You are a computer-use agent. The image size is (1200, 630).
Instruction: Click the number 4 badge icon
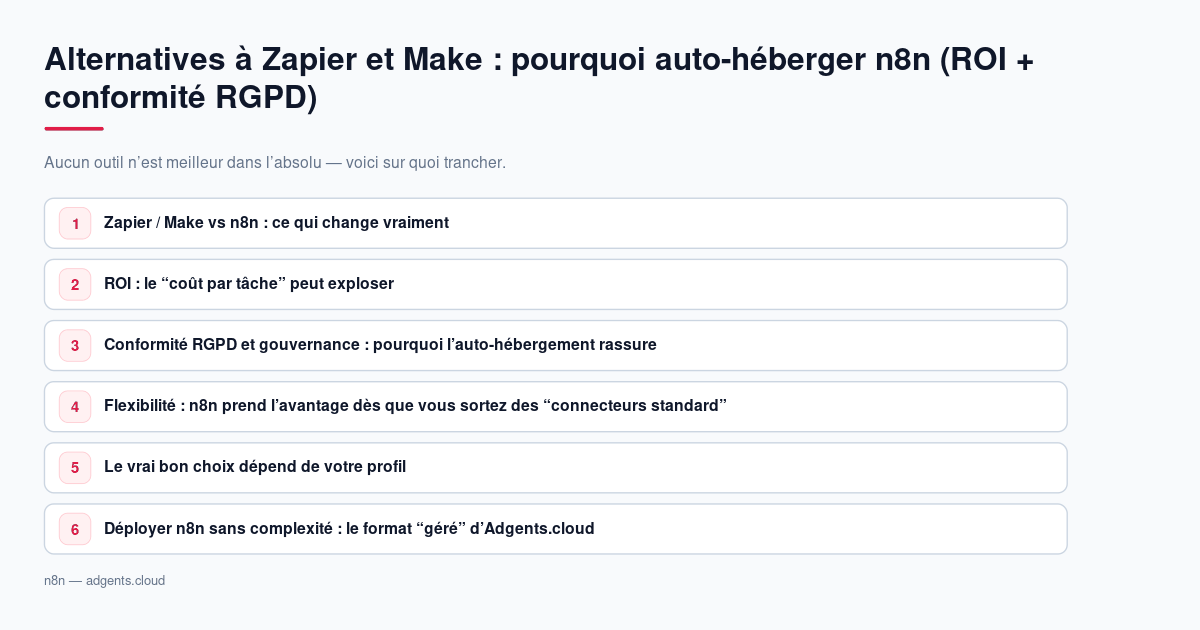click(x=75, y=406)
